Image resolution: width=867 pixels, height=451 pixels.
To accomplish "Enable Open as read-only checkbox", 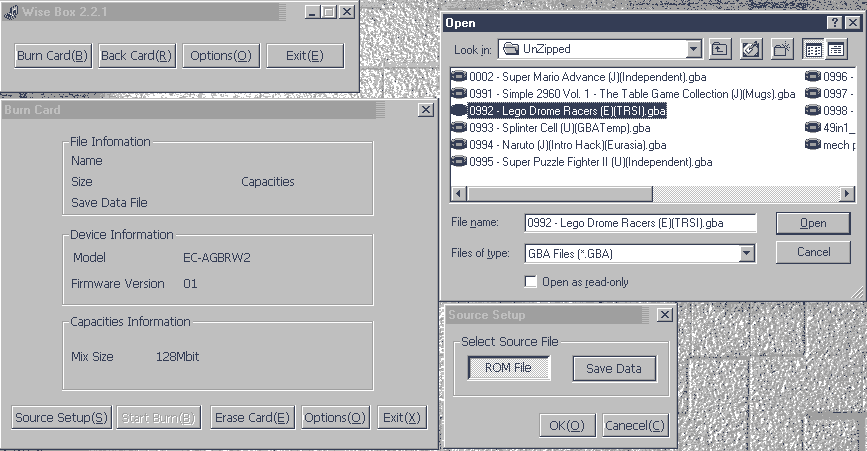I will [x=532, y=282].
